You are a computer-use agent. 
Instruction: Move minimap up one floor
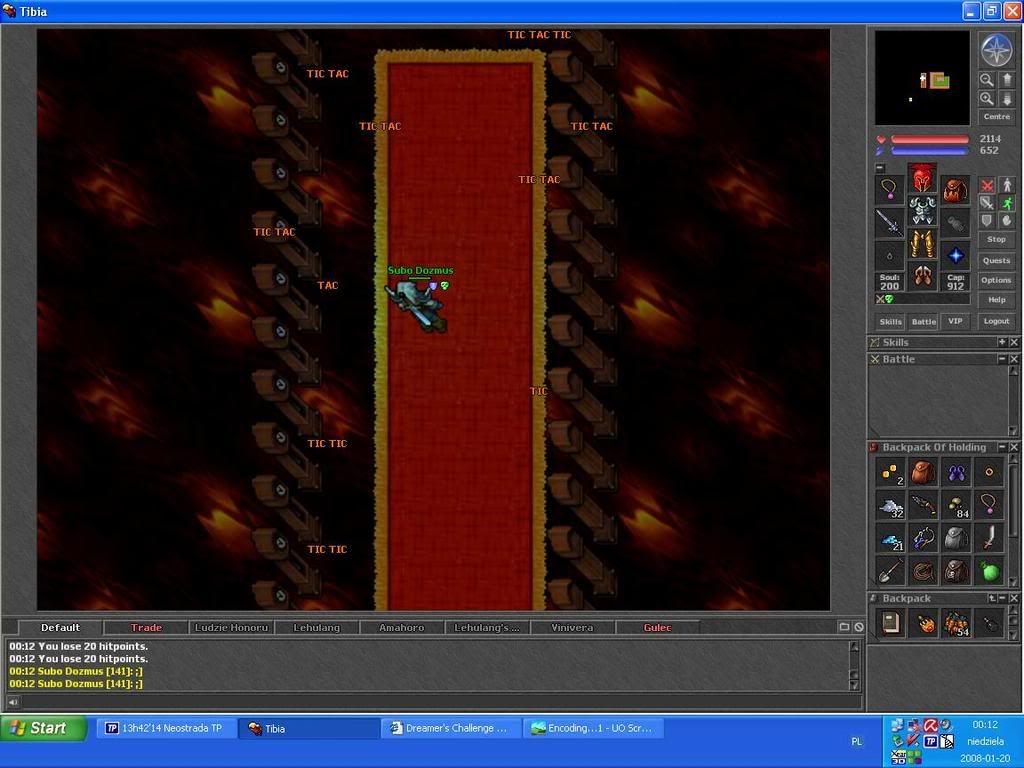[1006, 80]
